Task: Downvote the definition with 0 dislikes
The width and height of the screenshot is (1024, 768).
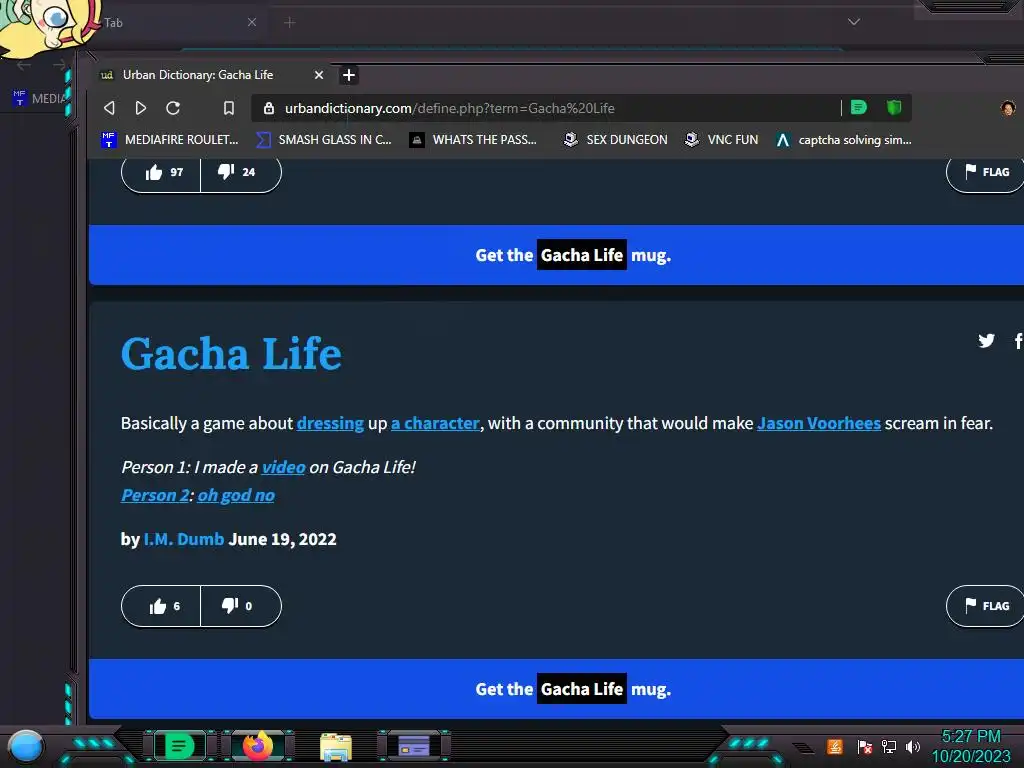Action: (240, 606)
